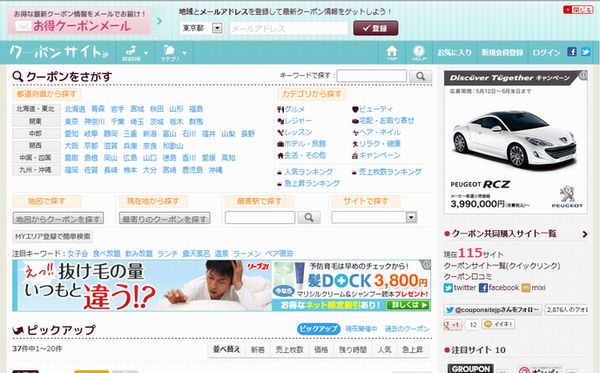This screenshot has width=600, height=373.
Task: Click the 地図からクーポンを探す button
Action: tap(58, 218)
